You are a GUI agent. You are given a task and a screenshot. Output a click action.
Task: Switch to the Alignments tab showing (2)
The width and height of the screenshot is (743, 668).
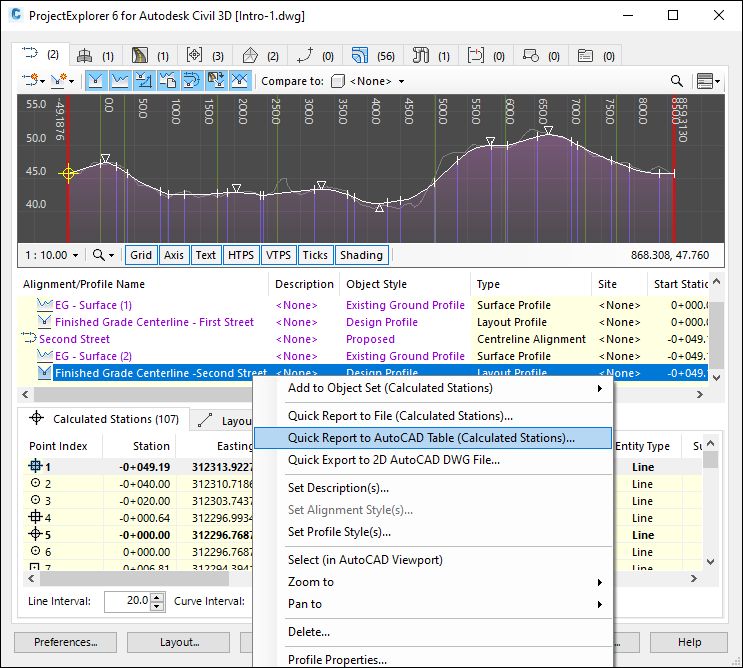[40, 54]
